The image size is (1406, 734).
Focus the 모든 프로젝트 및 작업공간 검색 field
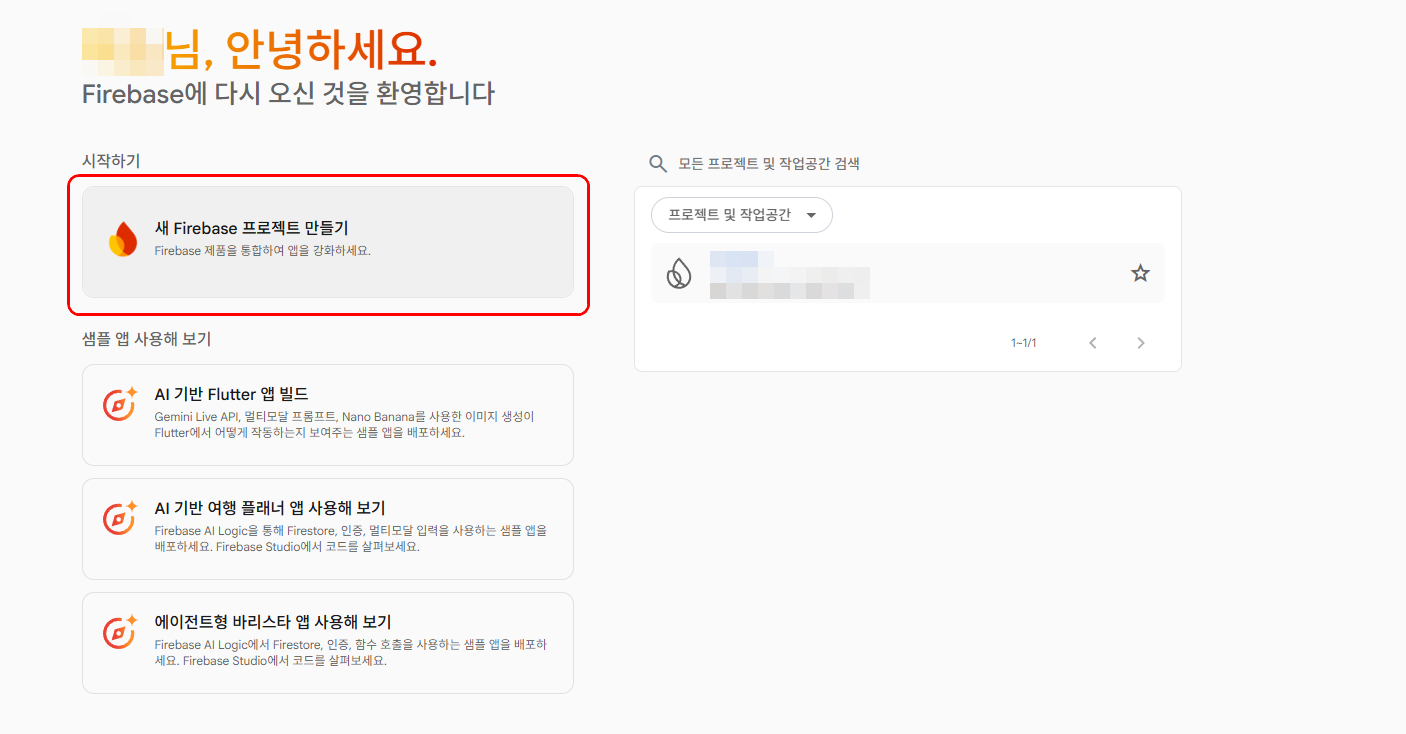[x=769, y=163]
